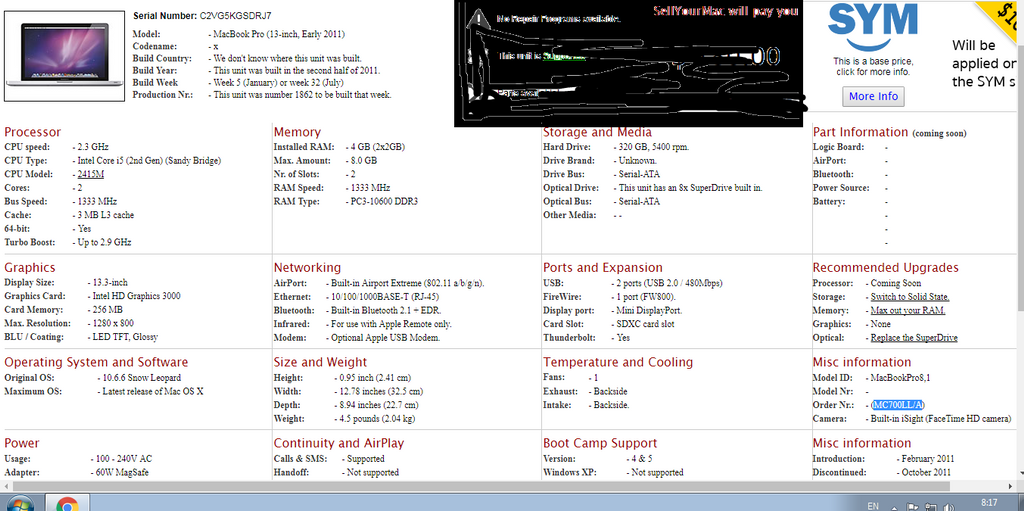Screen dimensions: 1024x511
Task: Click the 10.6.6 Snow Leopard text
Action: pos(142,378)
